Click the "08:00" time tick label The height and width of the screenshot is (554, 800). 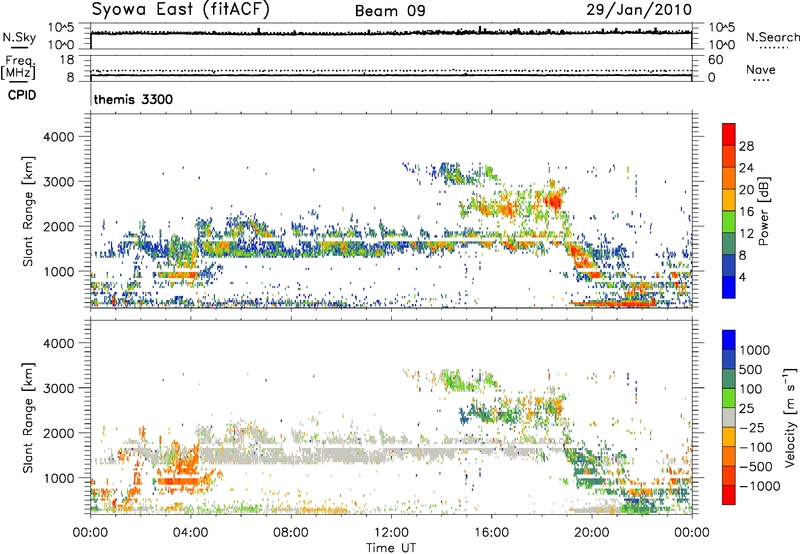click(291, 533)
